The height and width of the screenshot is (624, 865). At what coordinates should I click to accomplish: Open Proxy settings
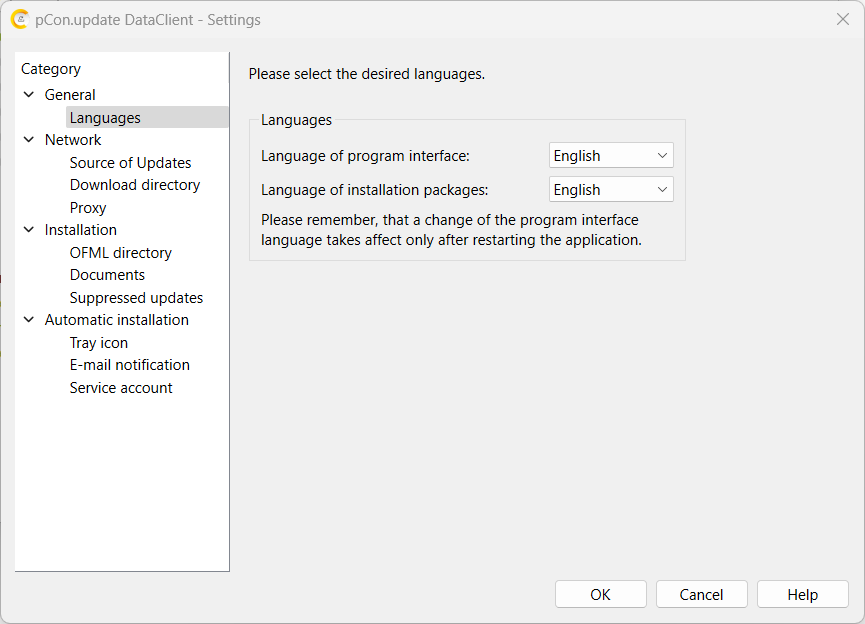tap(88, 208)
